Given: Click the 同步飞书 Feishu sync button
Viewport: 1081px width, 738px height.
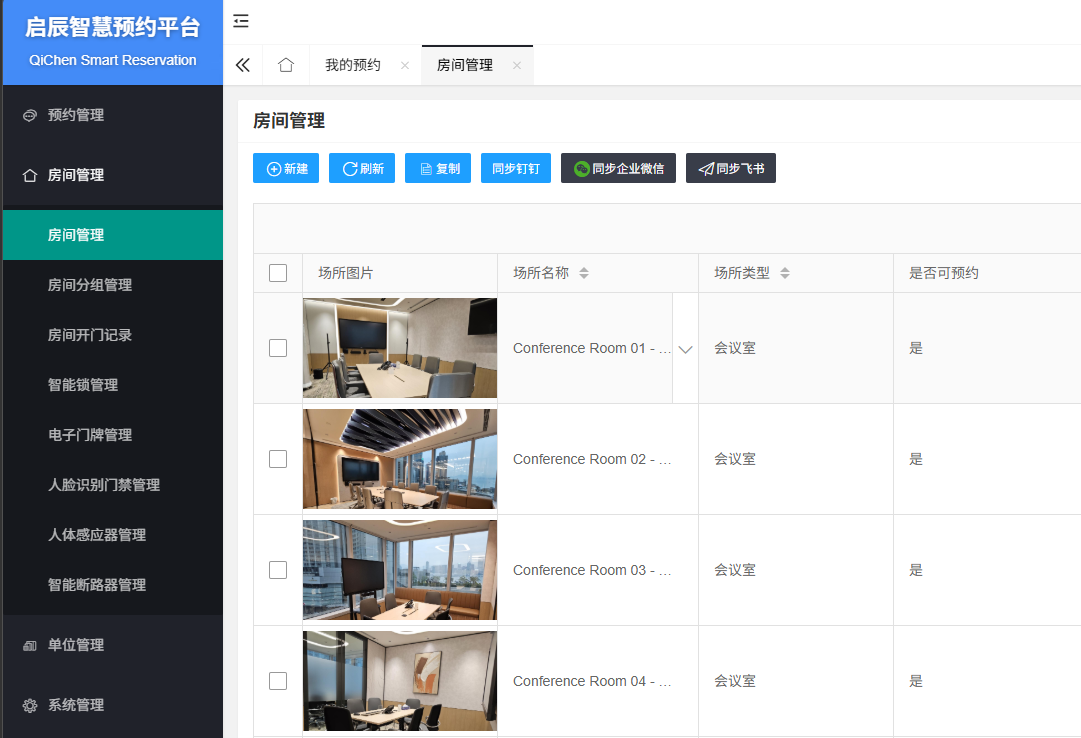Looking at the screenshot, I should [730, 169].
